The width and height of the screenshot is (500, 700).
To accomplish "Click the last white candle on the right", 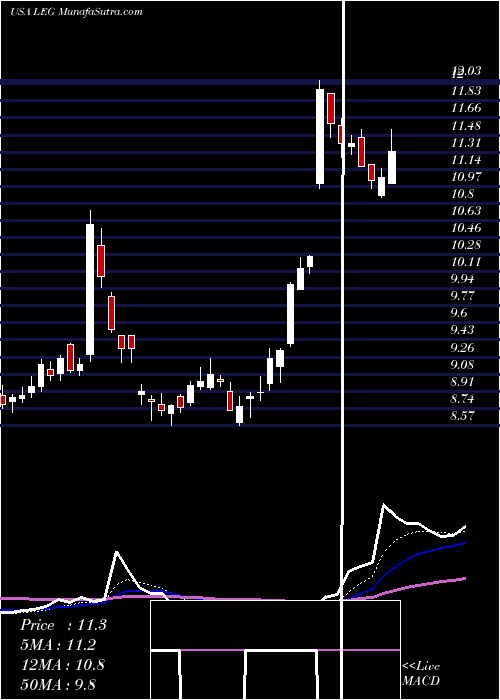I will point(392,167).
